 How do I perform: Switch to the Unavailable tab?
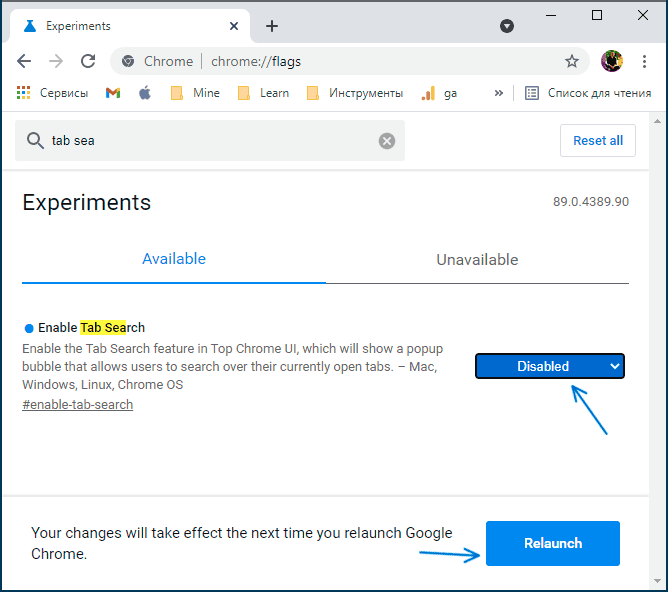[477, 260]
